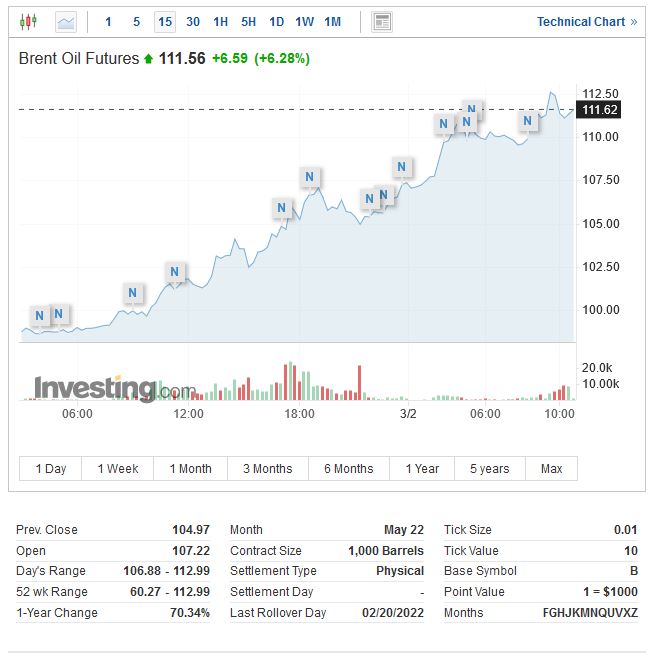The height and width of the screenshot is (656, 655).
Task: Select the 1M interval option
Action: [333, 21]
